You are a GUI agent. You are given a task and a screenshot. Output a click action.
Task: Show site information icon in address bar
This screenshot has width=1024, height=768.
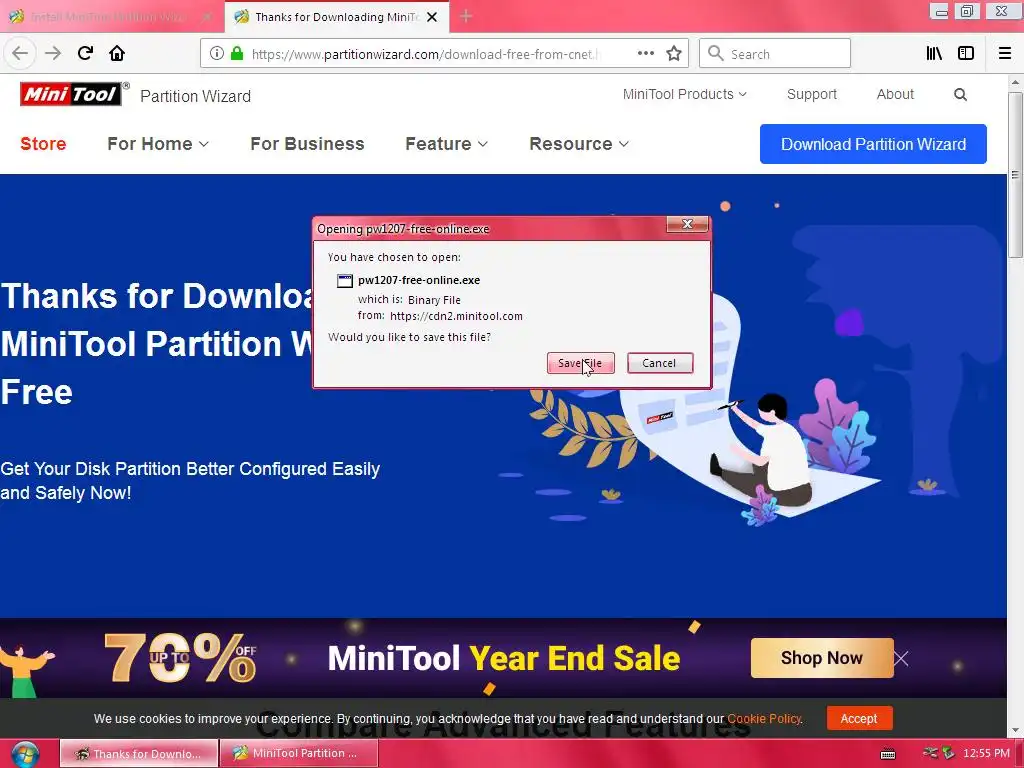pyautogui.click(x=217, y=54)
